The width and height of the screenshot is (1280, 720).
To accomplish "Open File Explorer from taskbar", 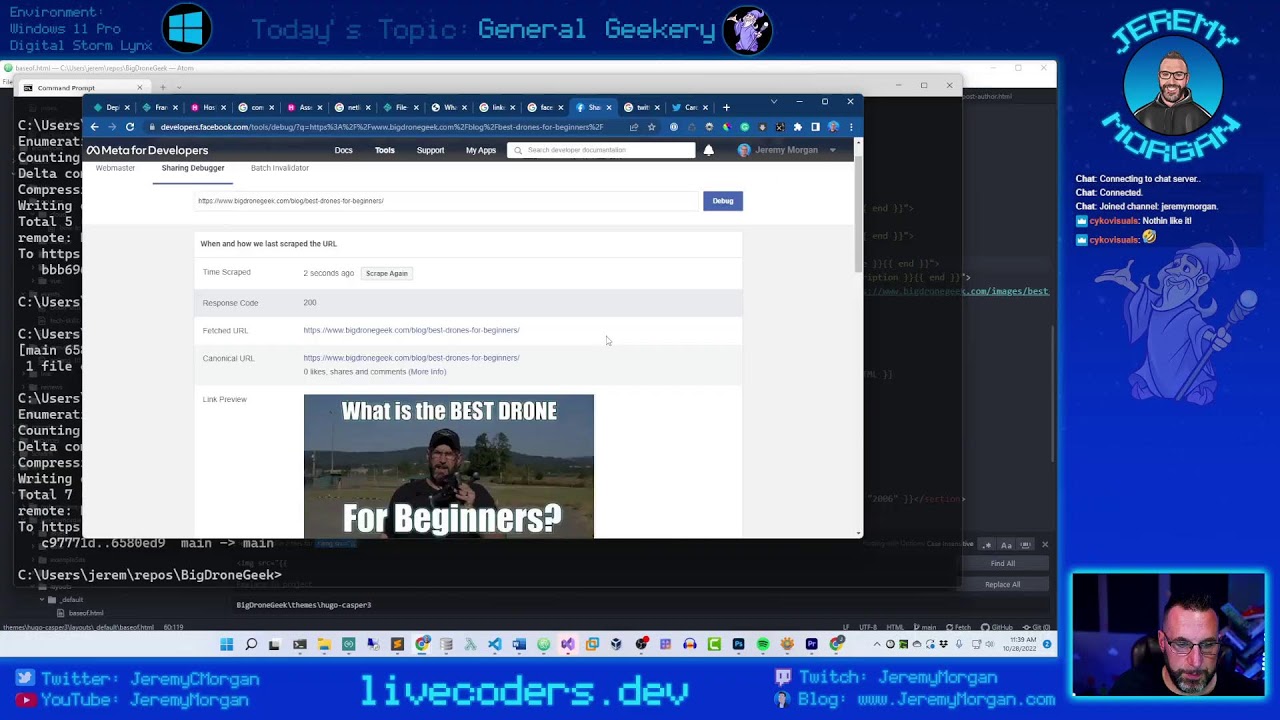I will [324, 644].
